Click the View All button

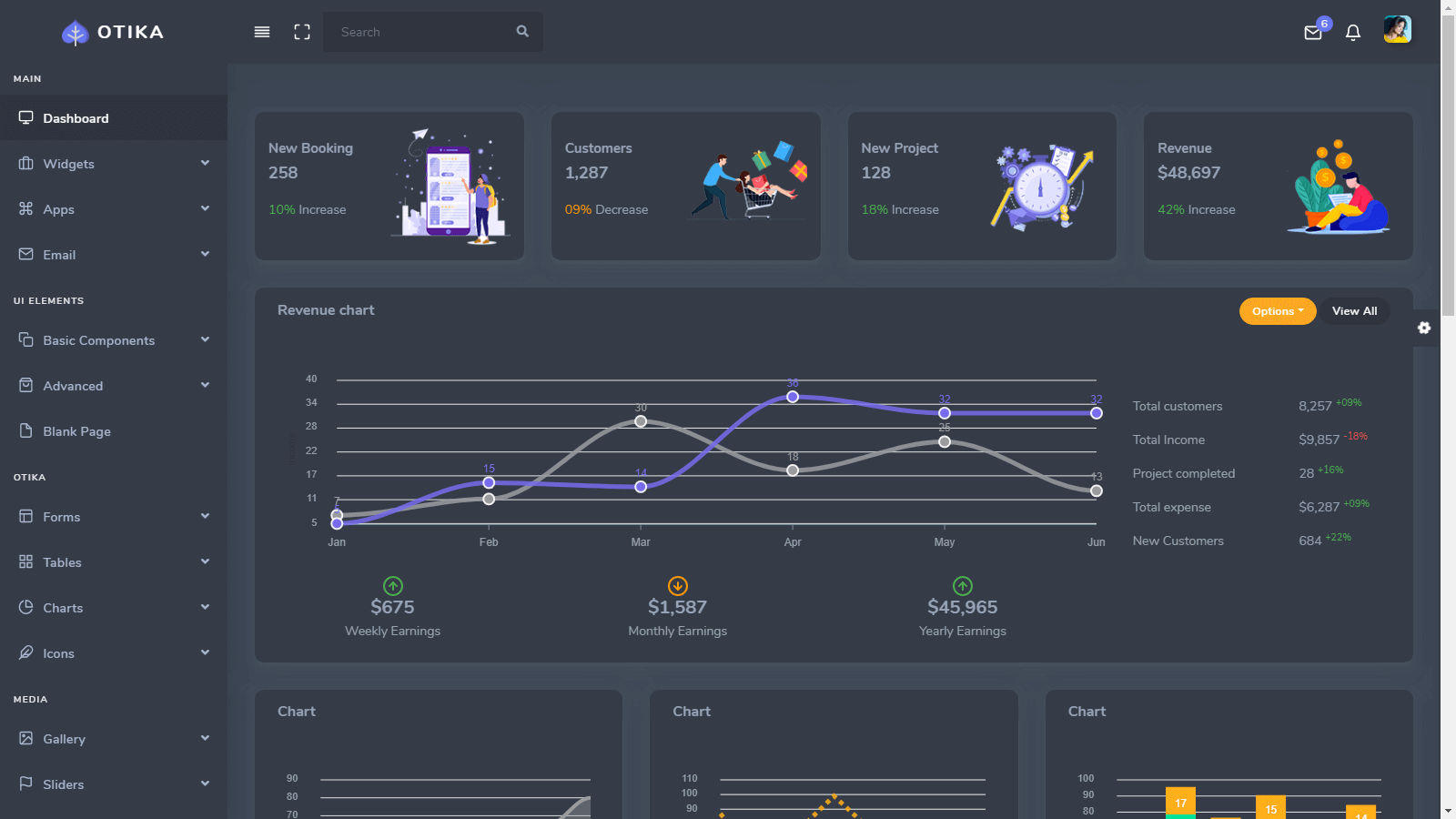pyautogui.click(x=1355, y=311)
